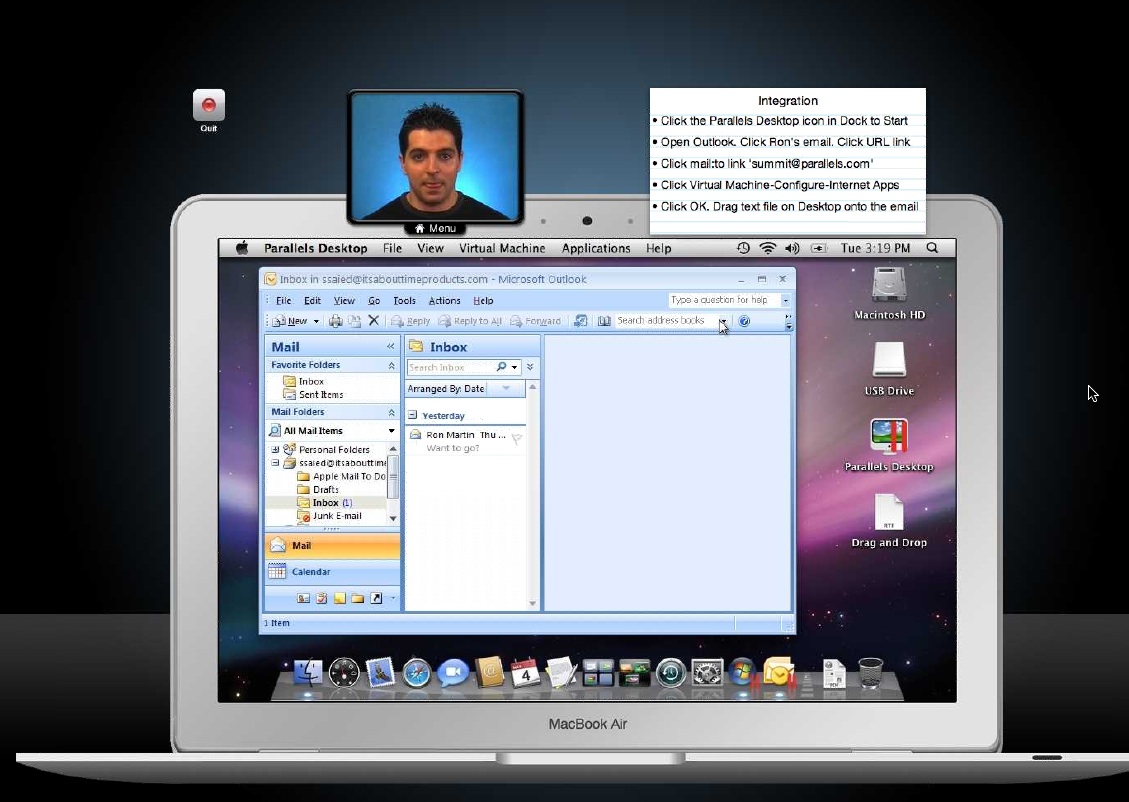
Task: Expand the Query Builder chevron beside search
Action: tap(530, 367)
